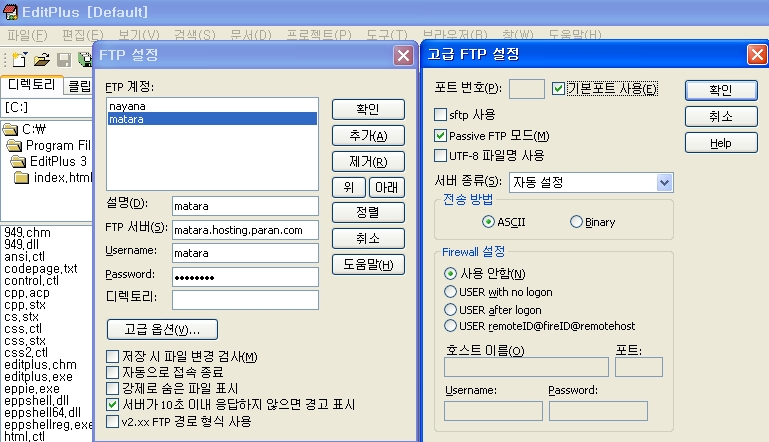Open the 문서(D) menu
769x442 pixels.
[x=251, y=35]
